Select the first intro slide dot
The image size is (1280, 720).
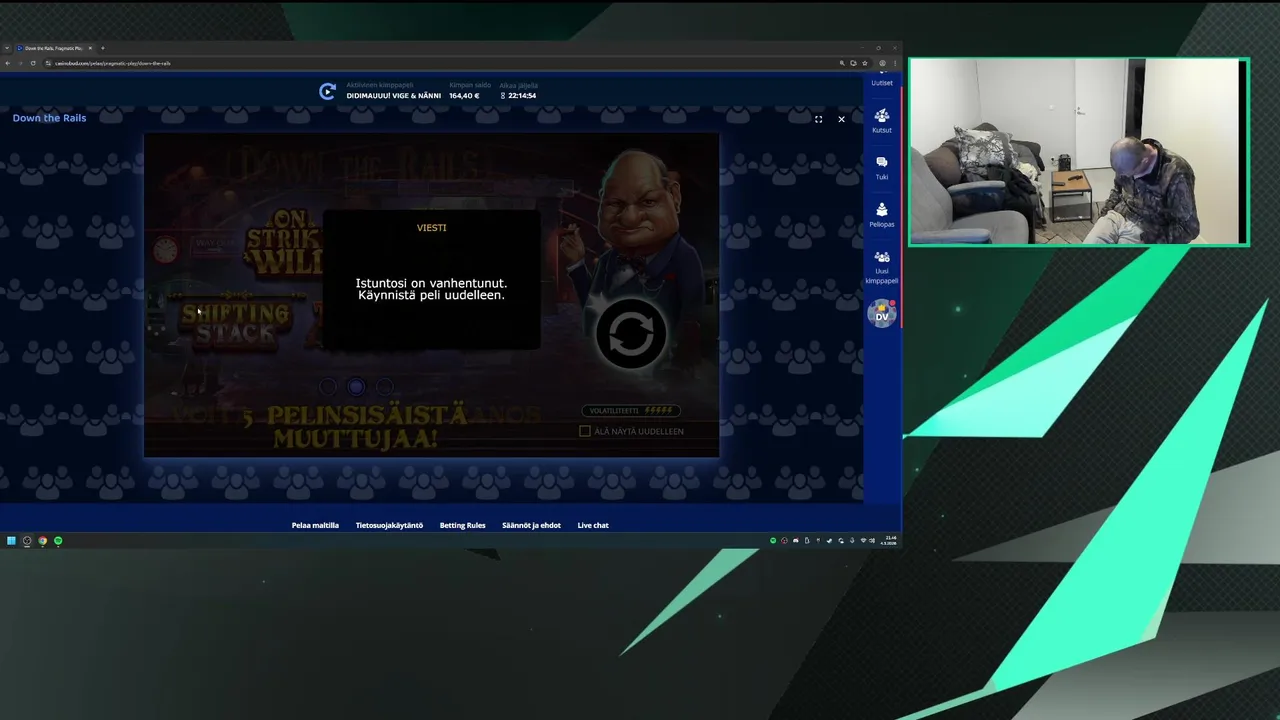click(x=328, y=386)
